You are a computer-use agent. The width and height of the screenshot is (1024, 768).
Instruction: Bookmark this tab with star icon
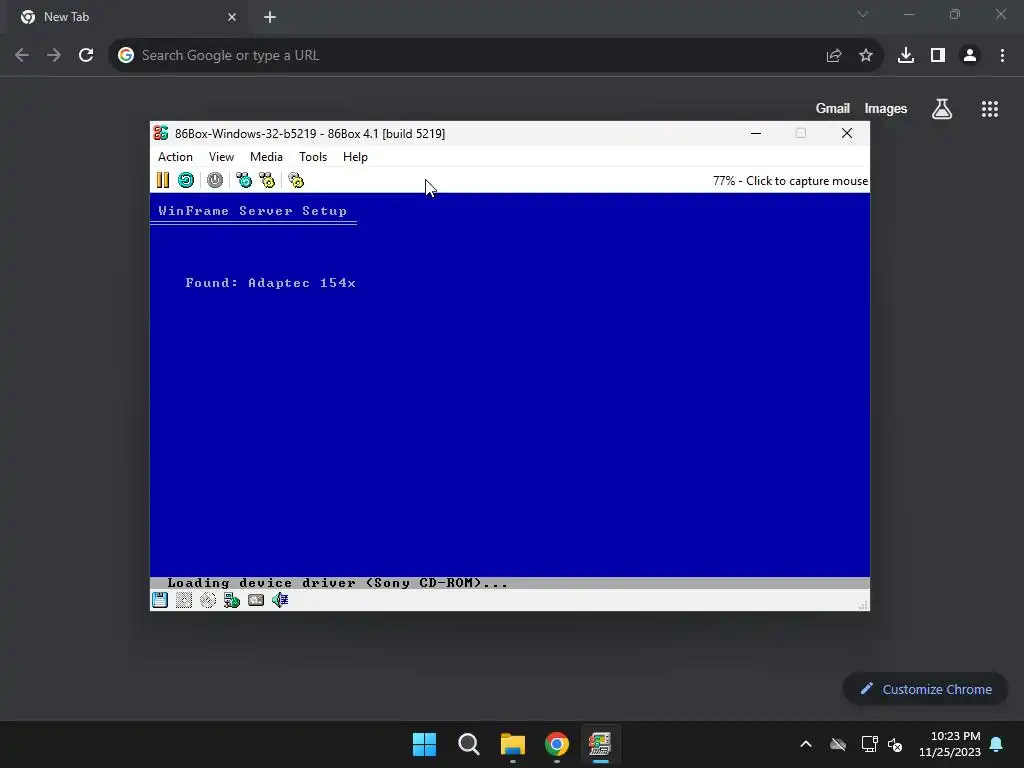(866, 56)
